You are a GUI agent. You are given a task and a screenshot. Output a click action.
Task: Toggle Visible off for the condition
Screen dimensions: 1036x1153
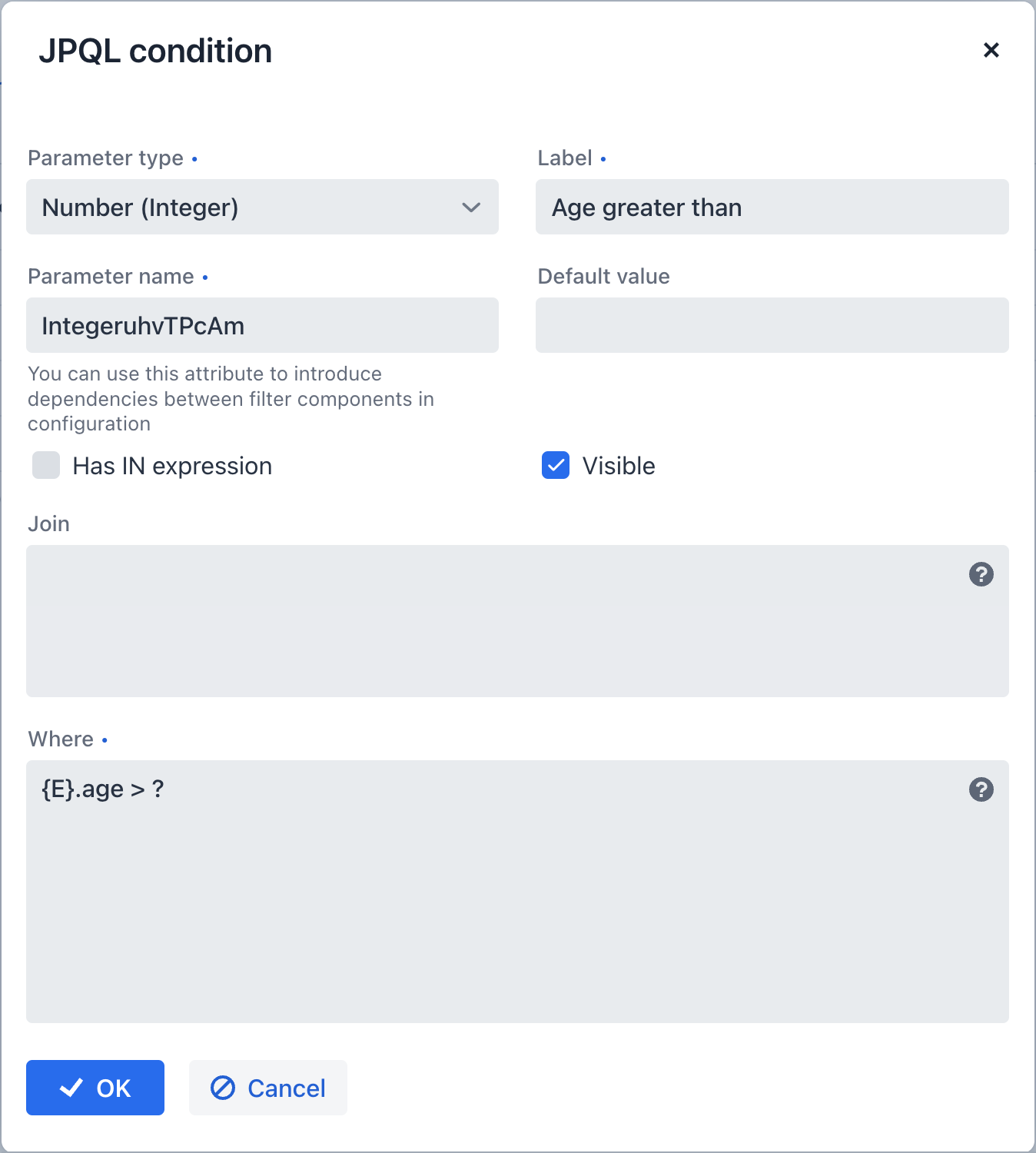555,465
